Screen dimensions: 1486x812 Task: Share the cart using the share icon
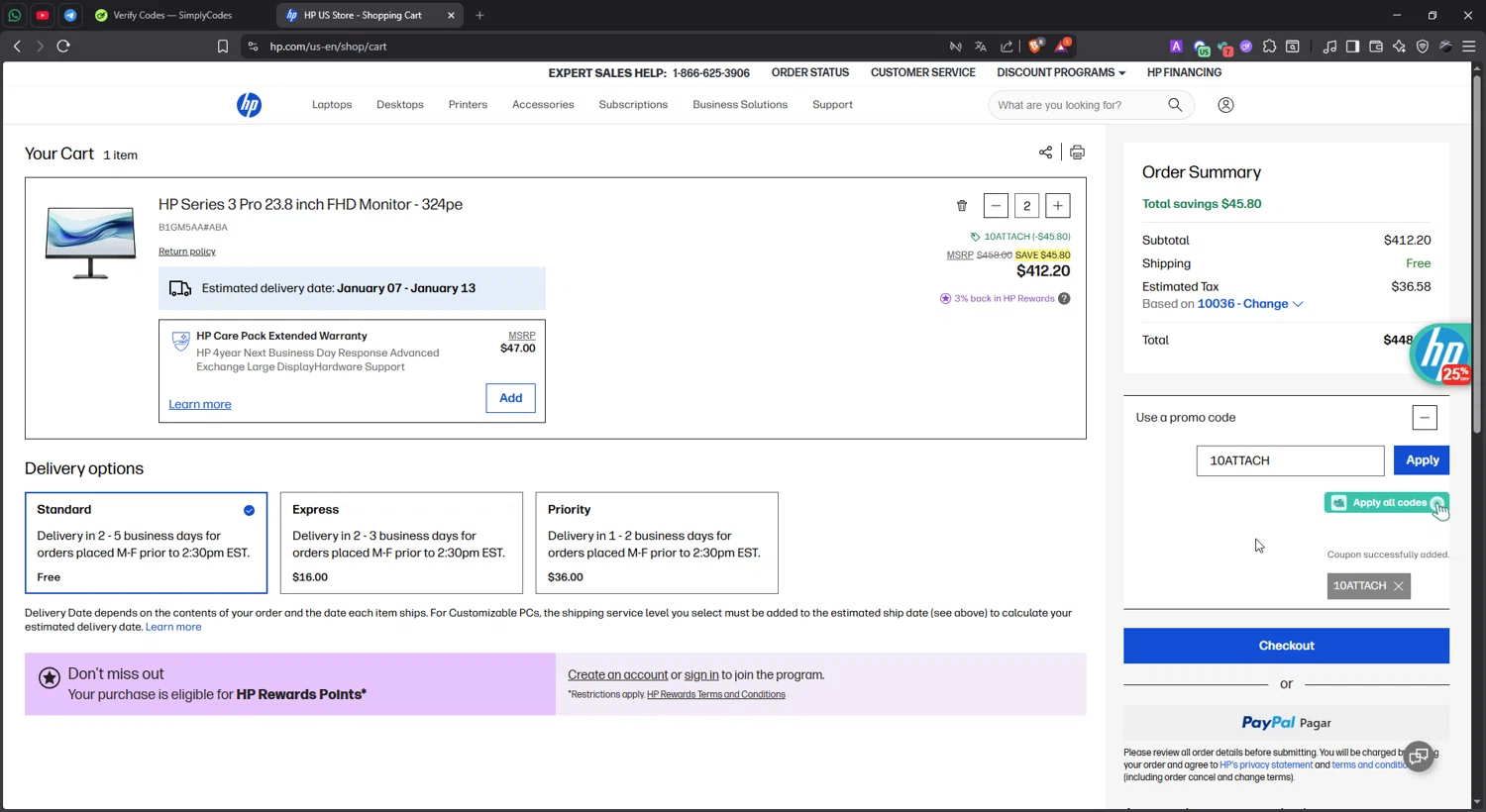1045,152
